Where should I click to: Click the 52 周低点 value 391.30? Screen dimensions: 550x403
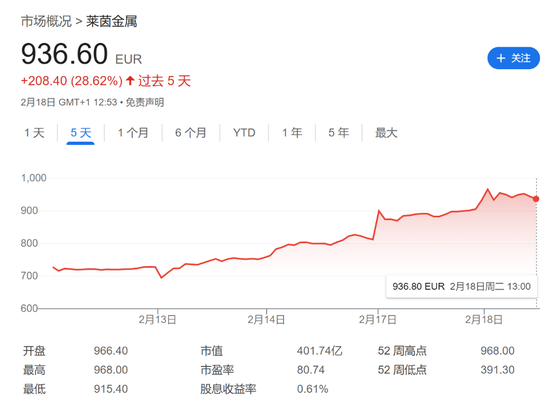[497, 370]
